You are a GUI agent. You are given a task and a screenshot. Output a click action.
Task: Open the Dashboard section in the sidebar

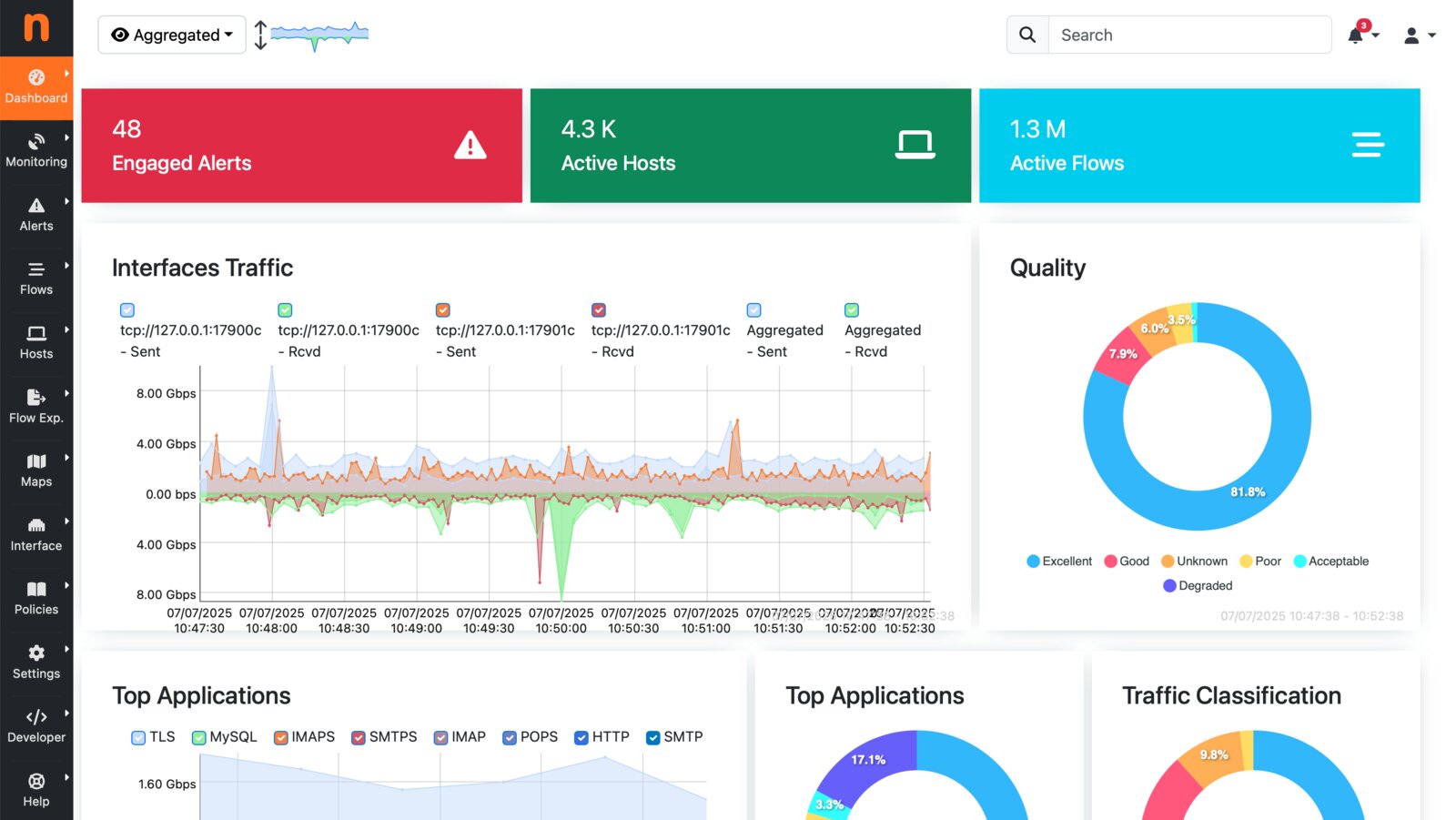[36, 87]
